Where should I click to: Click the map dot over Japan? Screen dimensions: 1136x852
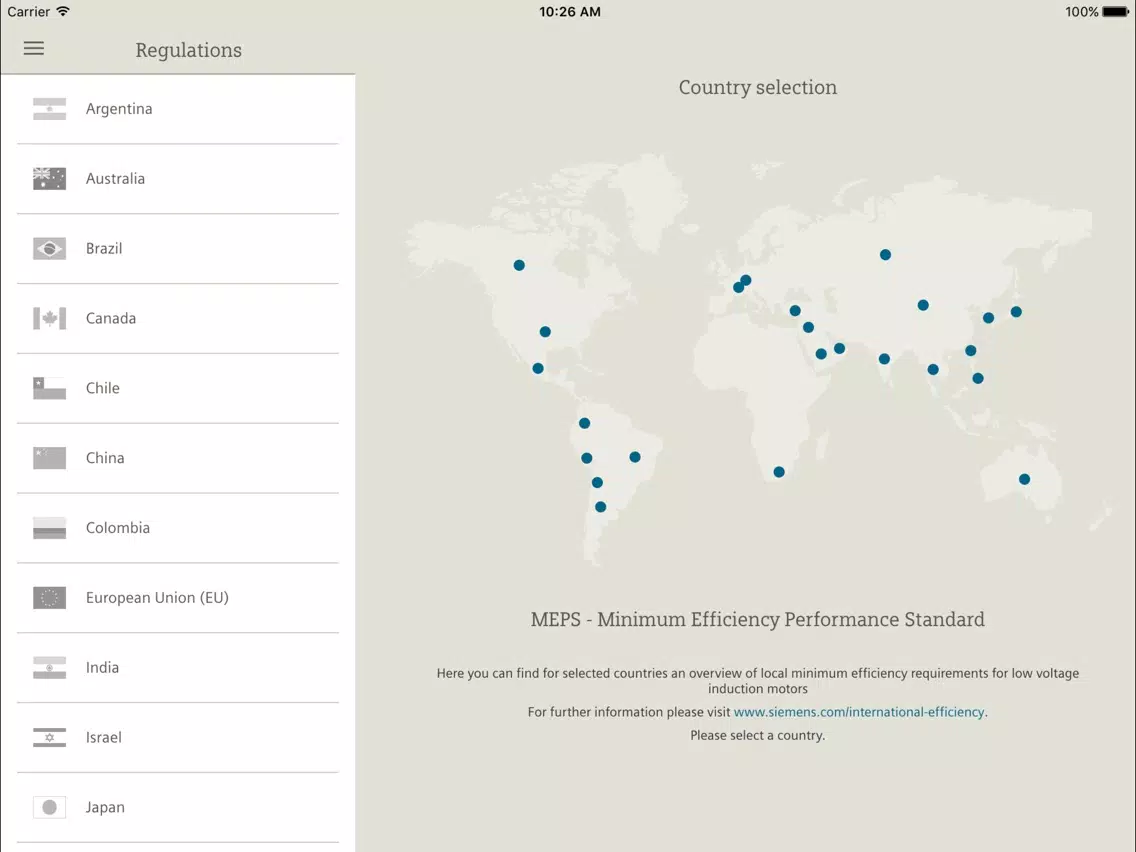(x=1016, y=312)
